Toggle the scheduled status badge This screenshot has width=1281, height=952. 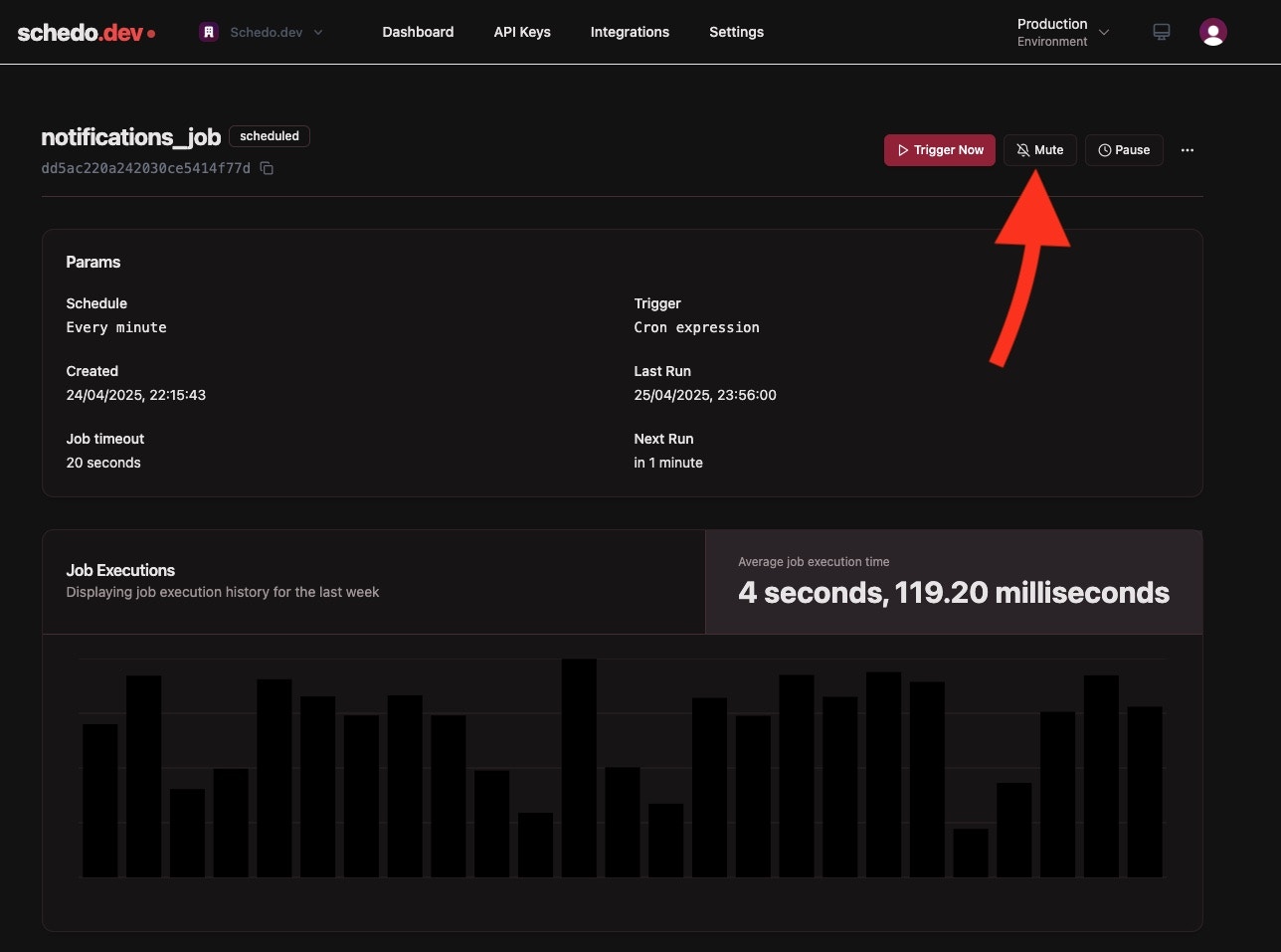tap(269, 136)
